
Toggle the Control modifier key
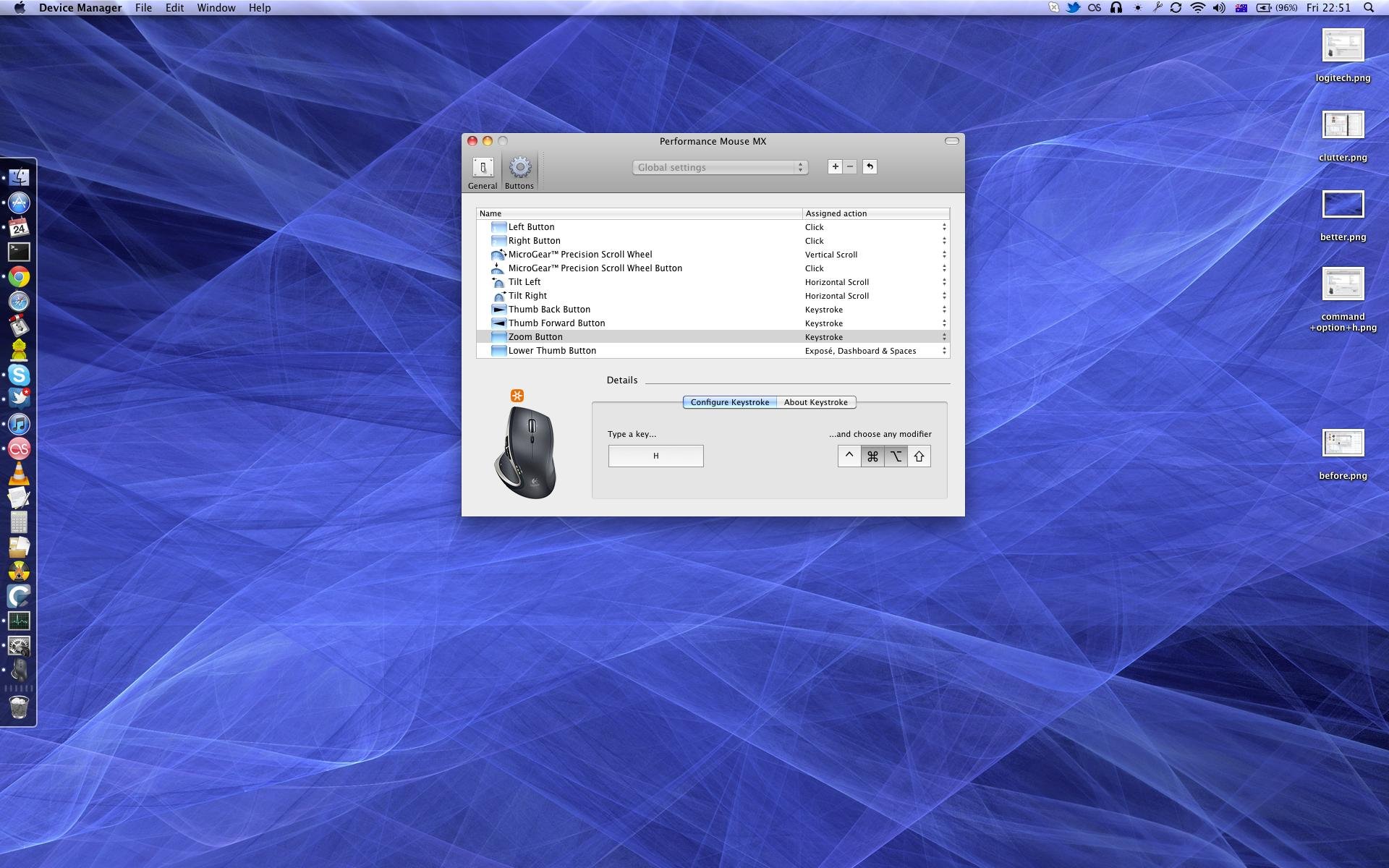point(849,456)
